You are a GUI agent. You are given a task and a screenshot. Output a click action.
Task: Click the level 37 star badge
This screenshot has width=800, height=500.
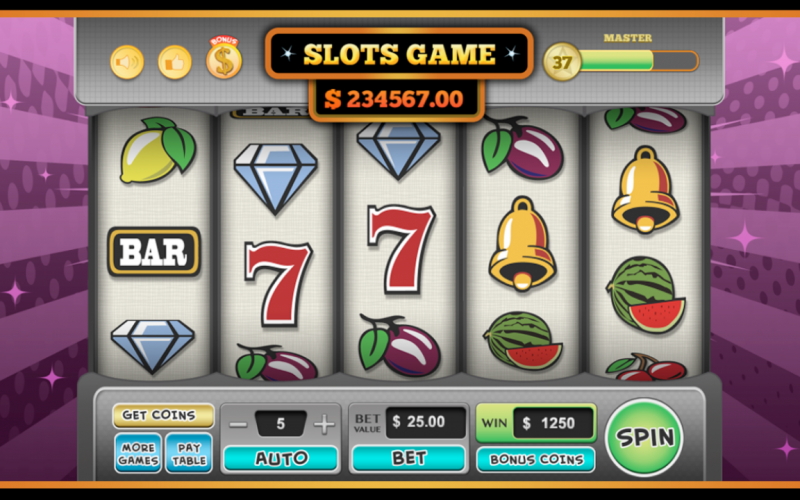[562, 62]
